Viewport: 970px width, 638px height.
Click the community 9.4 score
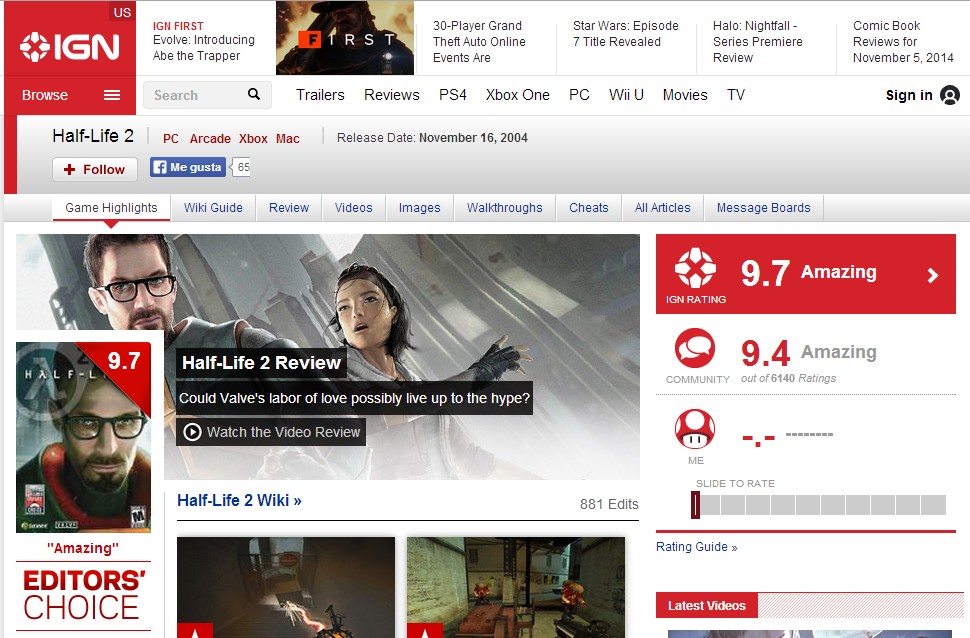coord(765,353)
